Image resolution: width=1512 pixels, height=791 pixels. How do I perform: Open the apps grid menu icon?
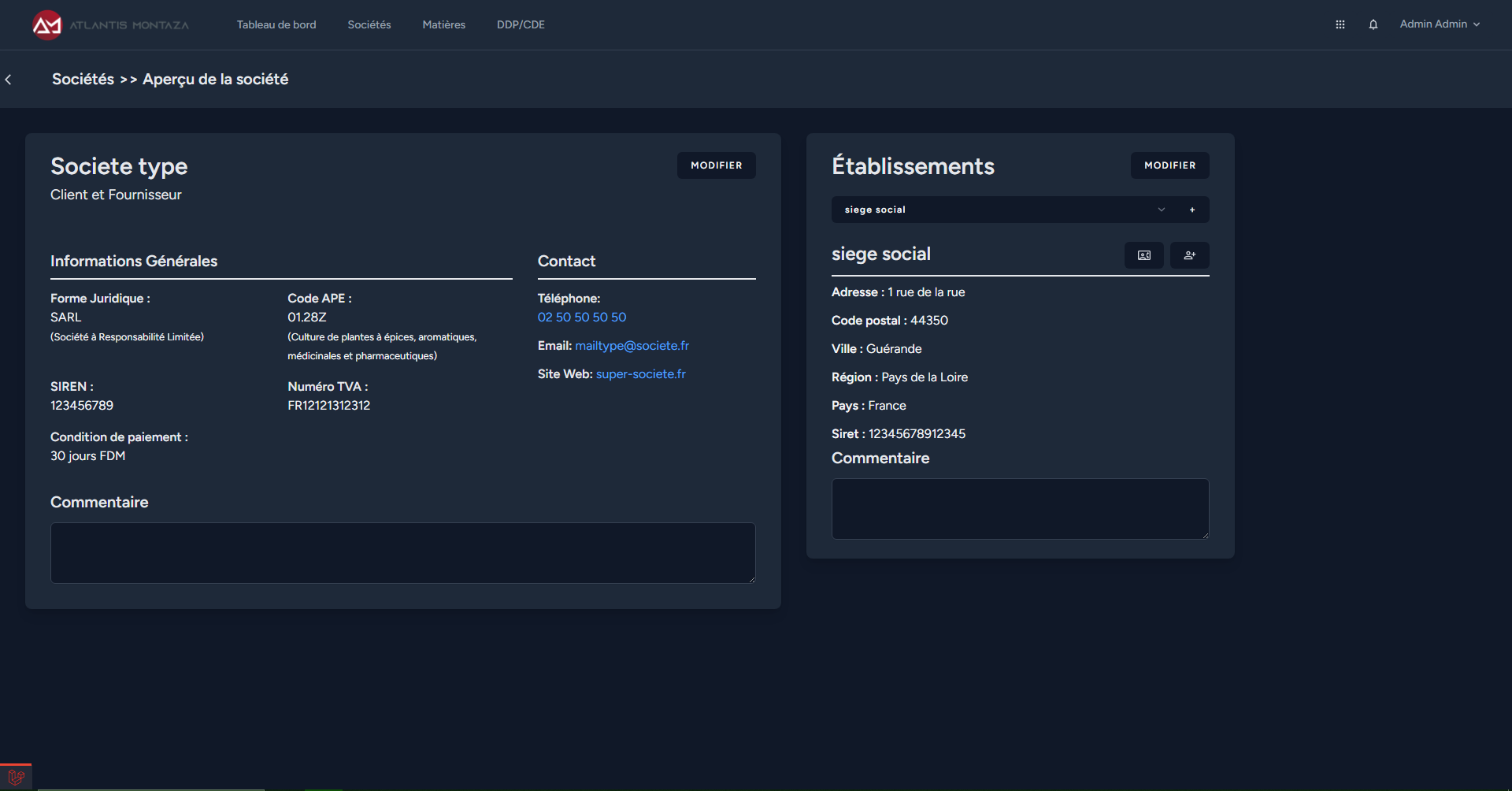point(1340,24)
